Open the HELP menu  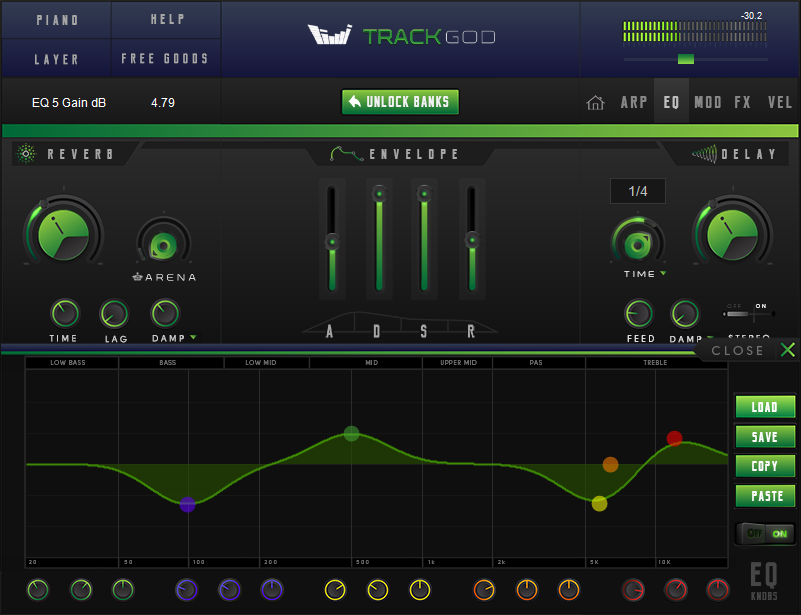tap(167, 19)
